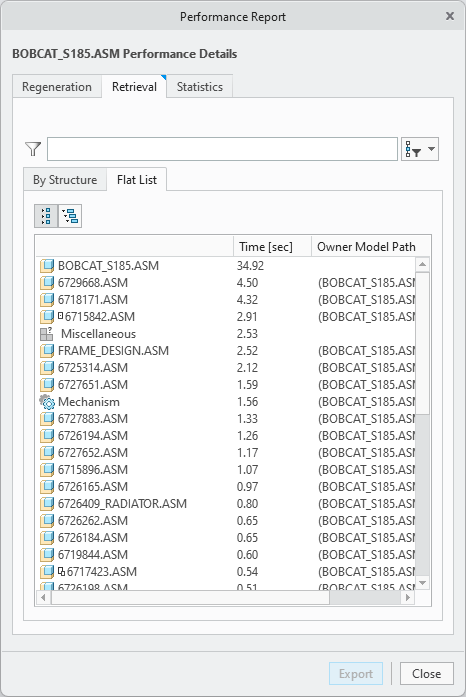Viewport: 466px width, 697px height.
Task: Click the Miscellaneous row icon
Action: 47,333
